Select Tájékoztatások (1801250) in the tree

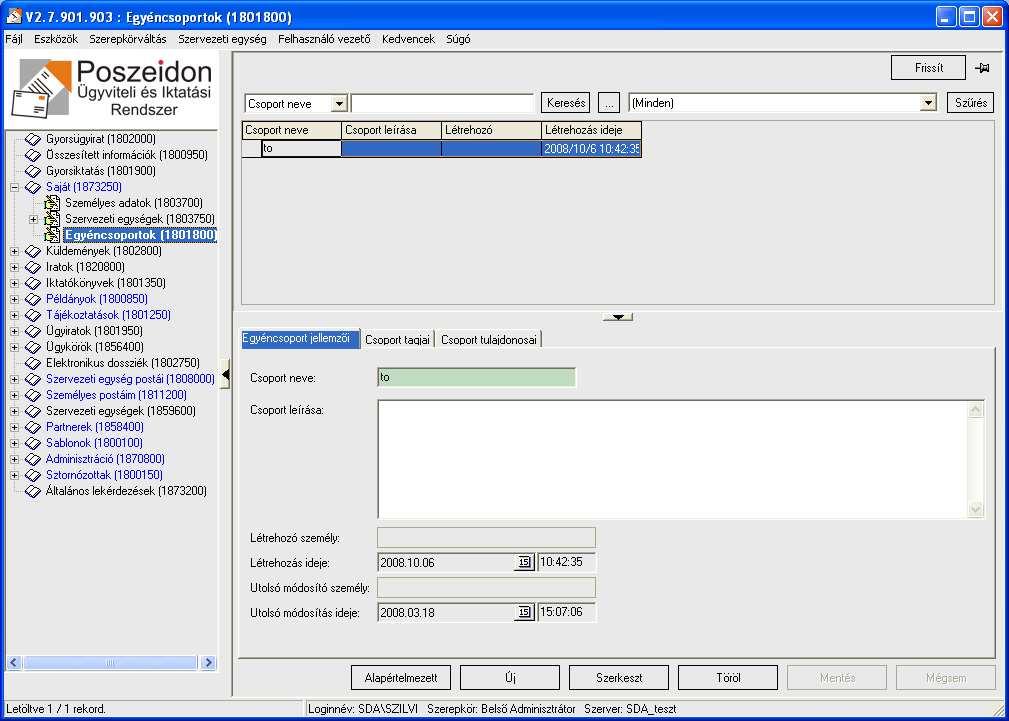108,315
